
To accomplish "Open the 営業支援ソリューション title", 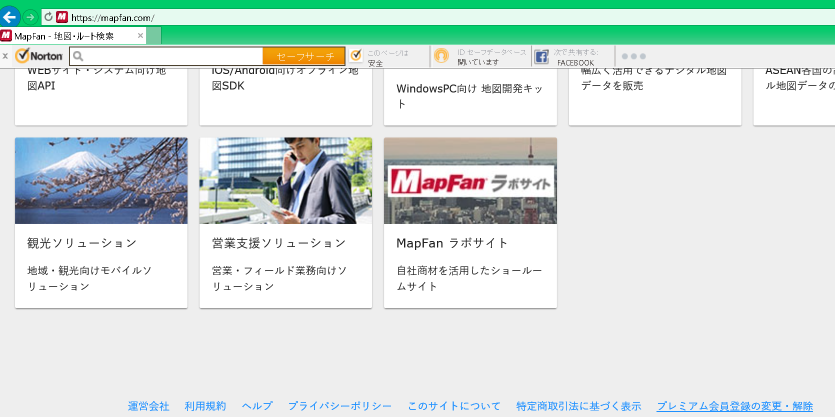I will [x=279, y=243].
